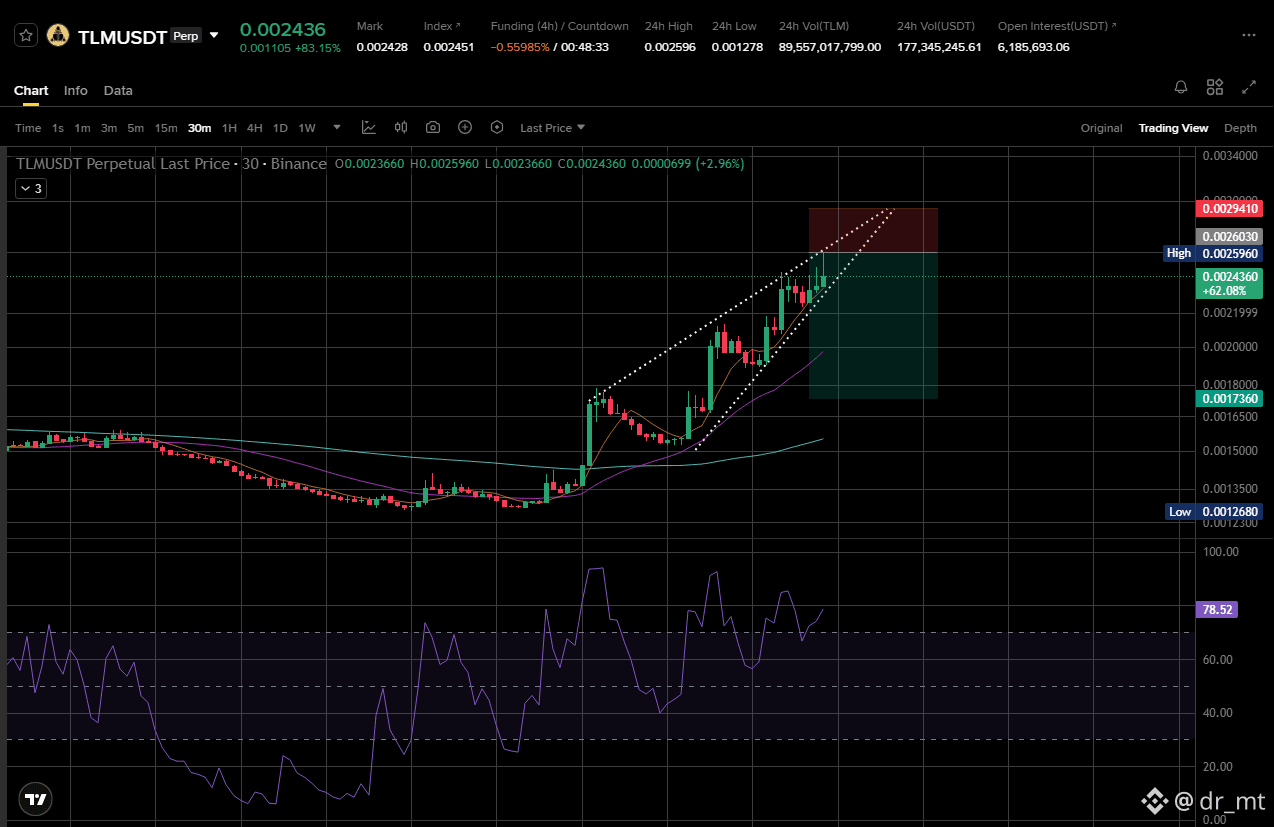1274x827 pixels.
Task: Switch to Original chart view
Action: (1101, 128)
